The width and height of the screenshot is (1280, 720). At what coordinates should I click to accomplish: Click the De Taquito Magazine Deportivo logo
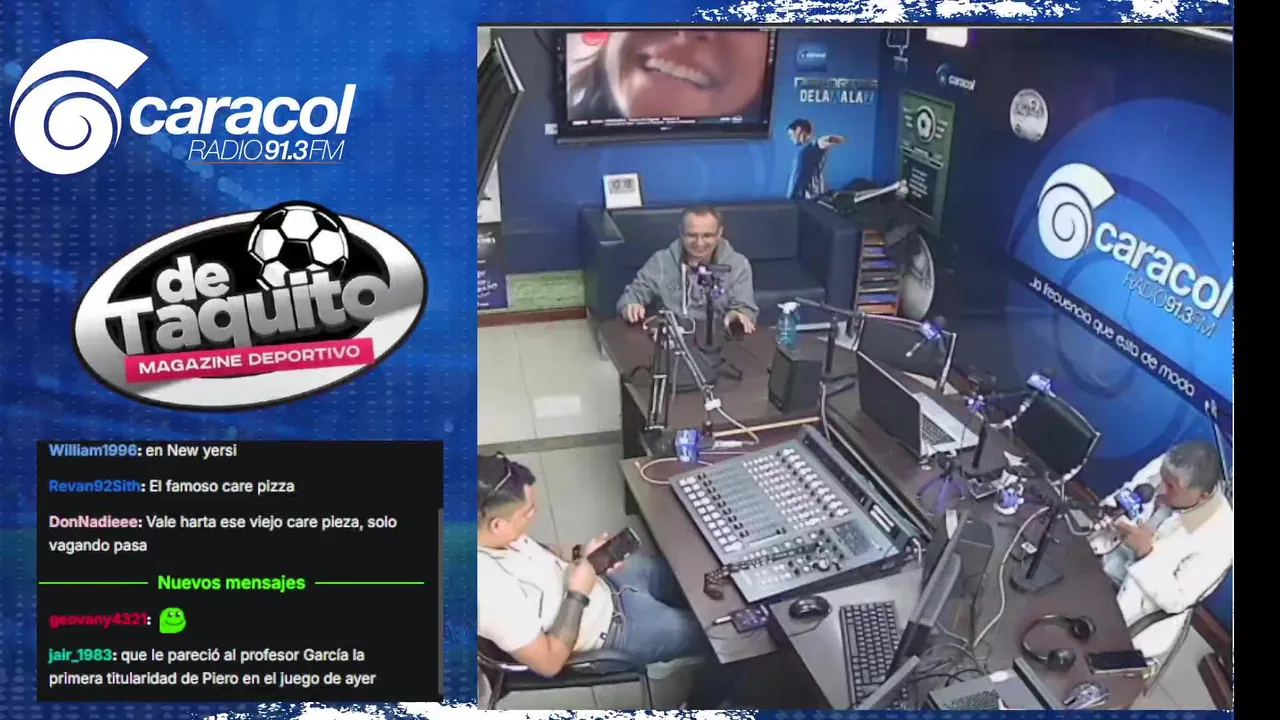[250, 305]
